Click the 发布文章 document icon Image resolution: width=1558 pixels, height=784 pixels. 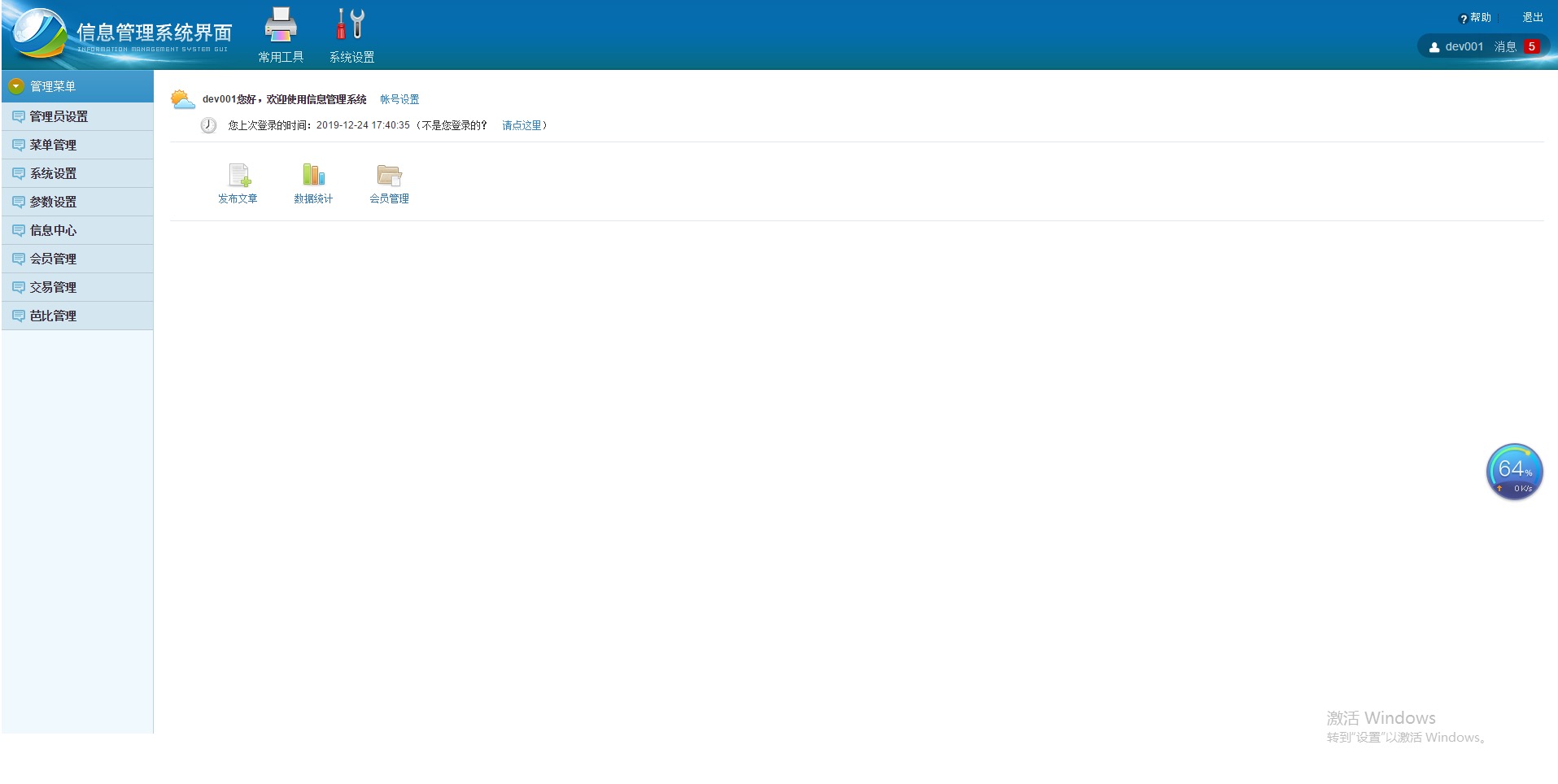[238, 175]
